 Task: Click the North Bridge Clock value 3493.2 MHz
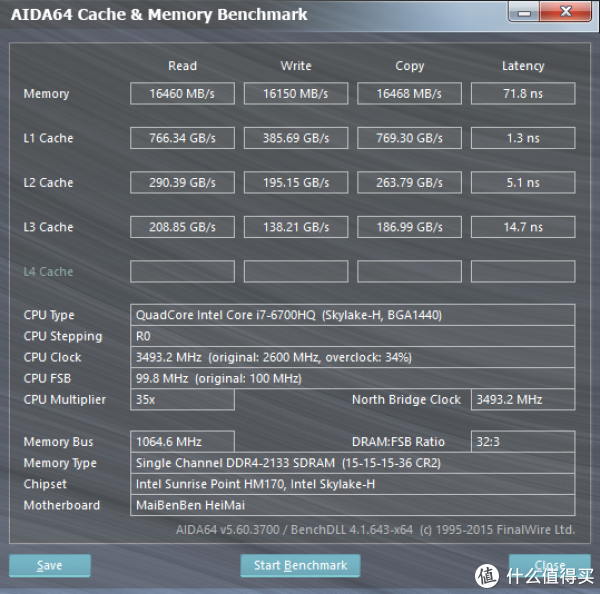523,400
